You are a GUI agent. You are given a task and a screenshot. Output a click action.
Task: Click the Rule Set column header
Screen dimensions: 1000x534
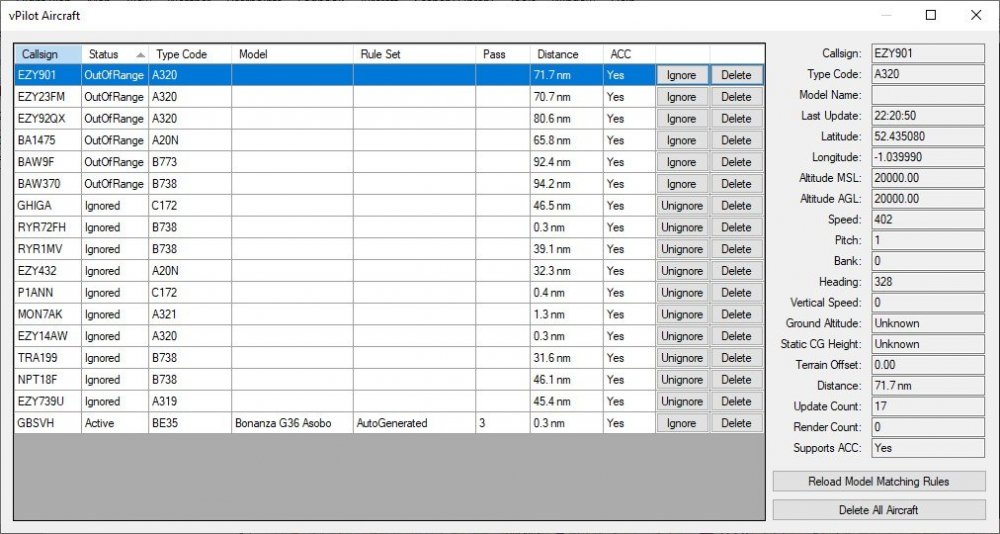click(x=412, y=54)
